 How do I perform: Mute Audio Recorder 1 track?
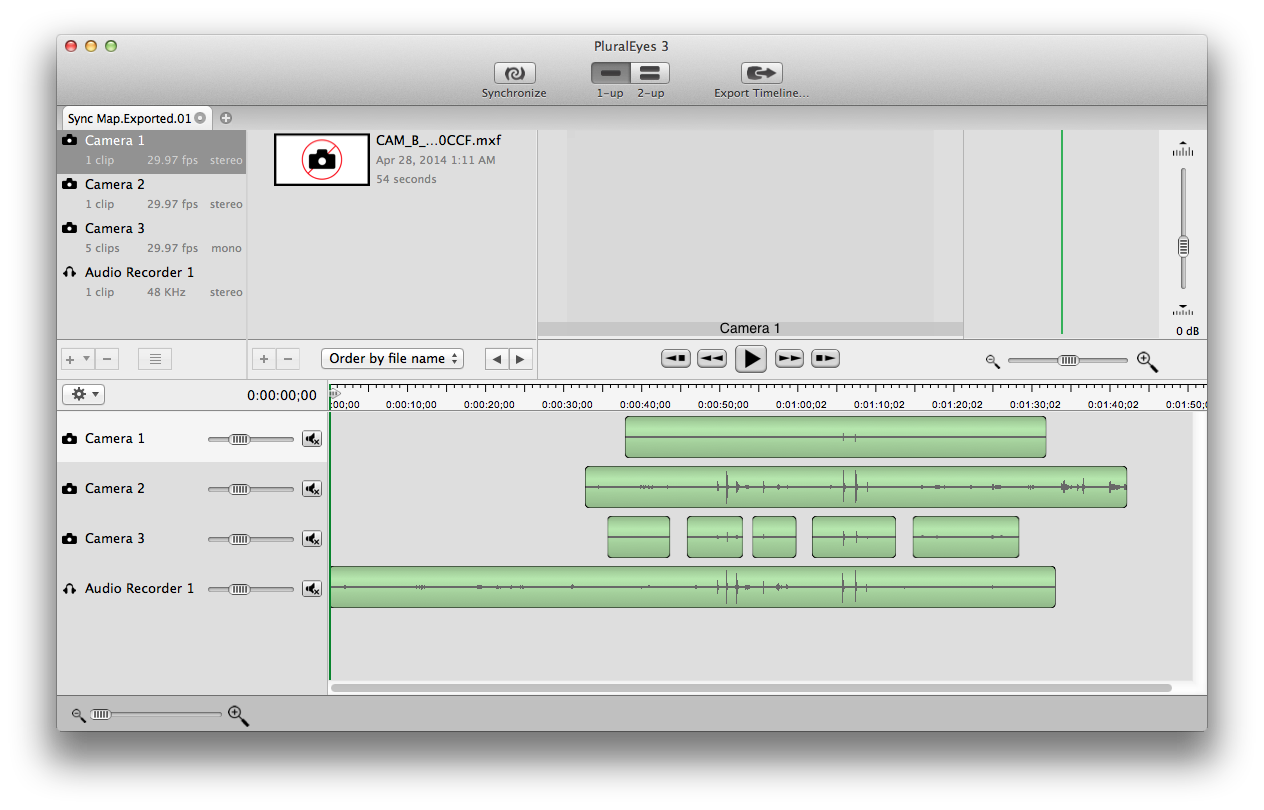(312, 589)
